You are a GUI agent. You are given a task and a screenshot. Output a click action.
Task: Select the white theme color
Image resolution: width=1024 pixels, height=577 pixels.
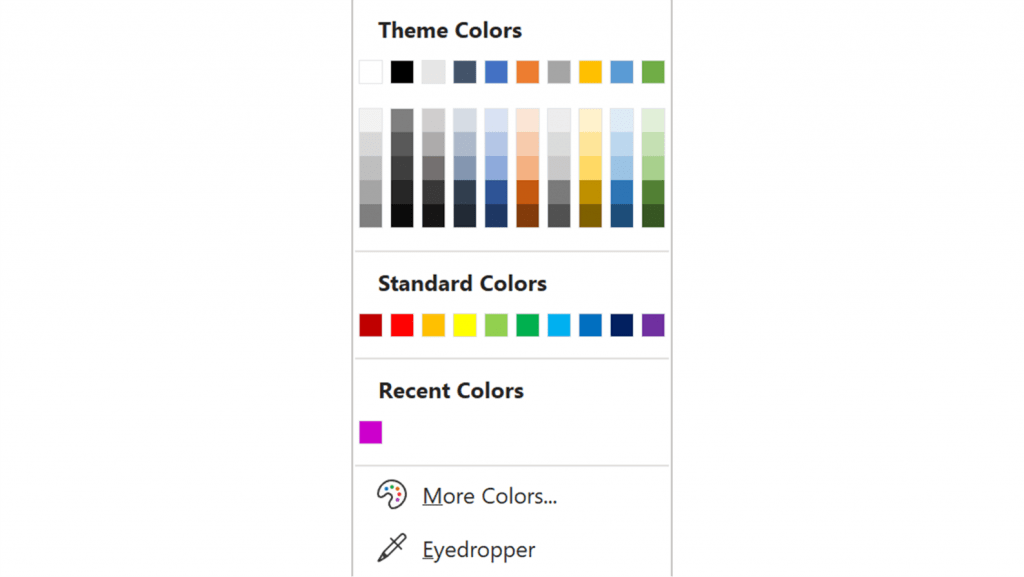369,71
